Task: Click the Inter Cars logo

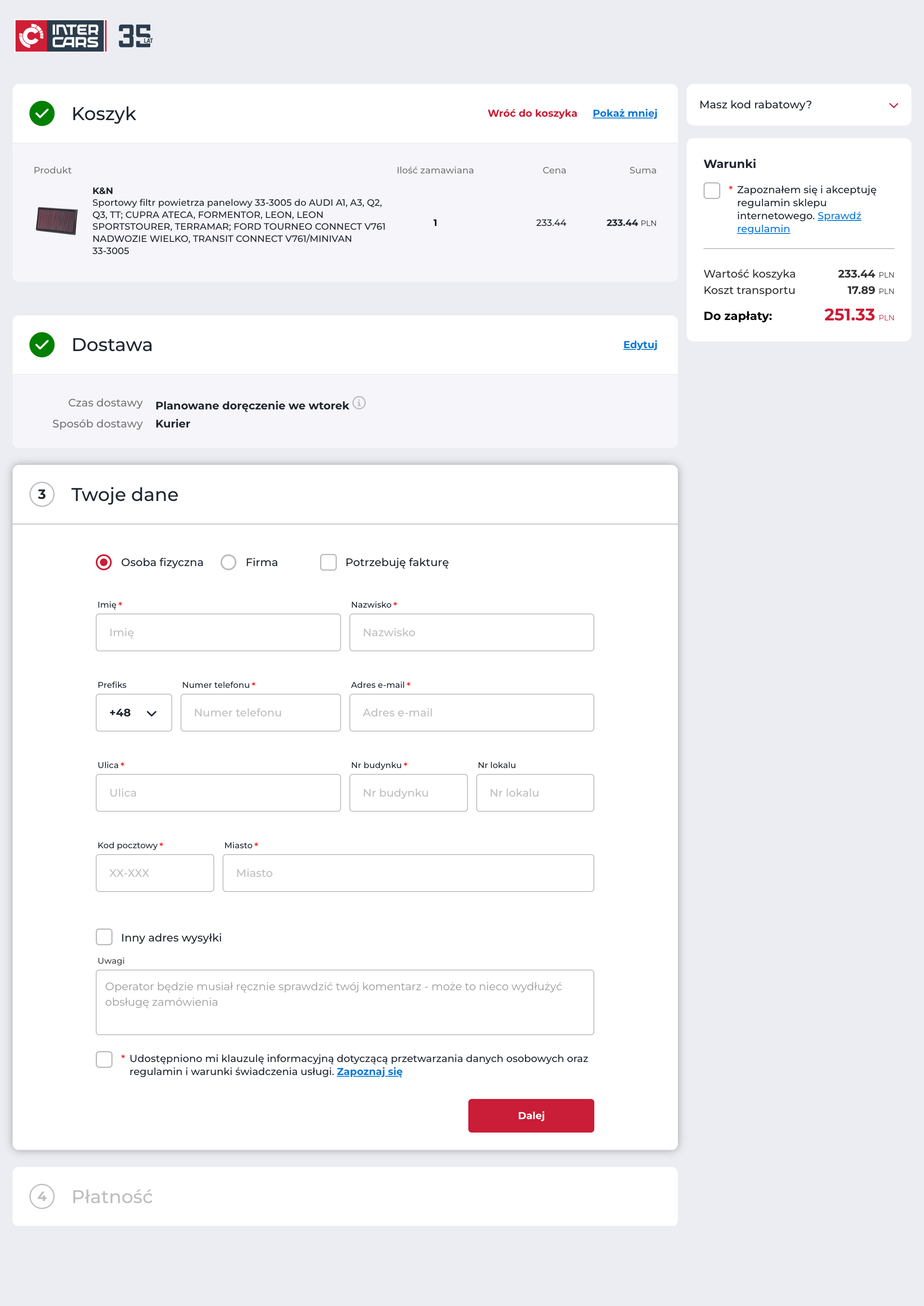Action: 60,36
